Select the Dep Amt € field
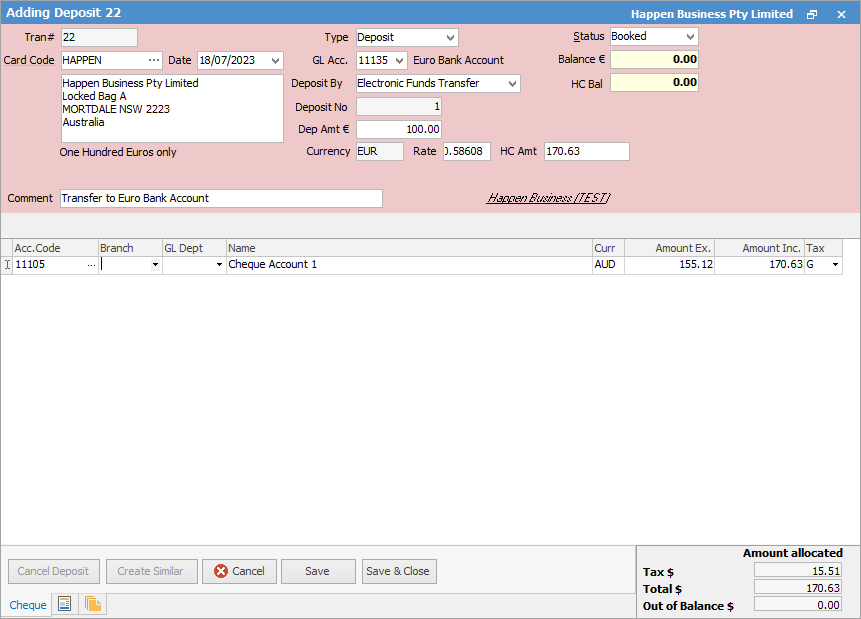 [x=399, y=130]
